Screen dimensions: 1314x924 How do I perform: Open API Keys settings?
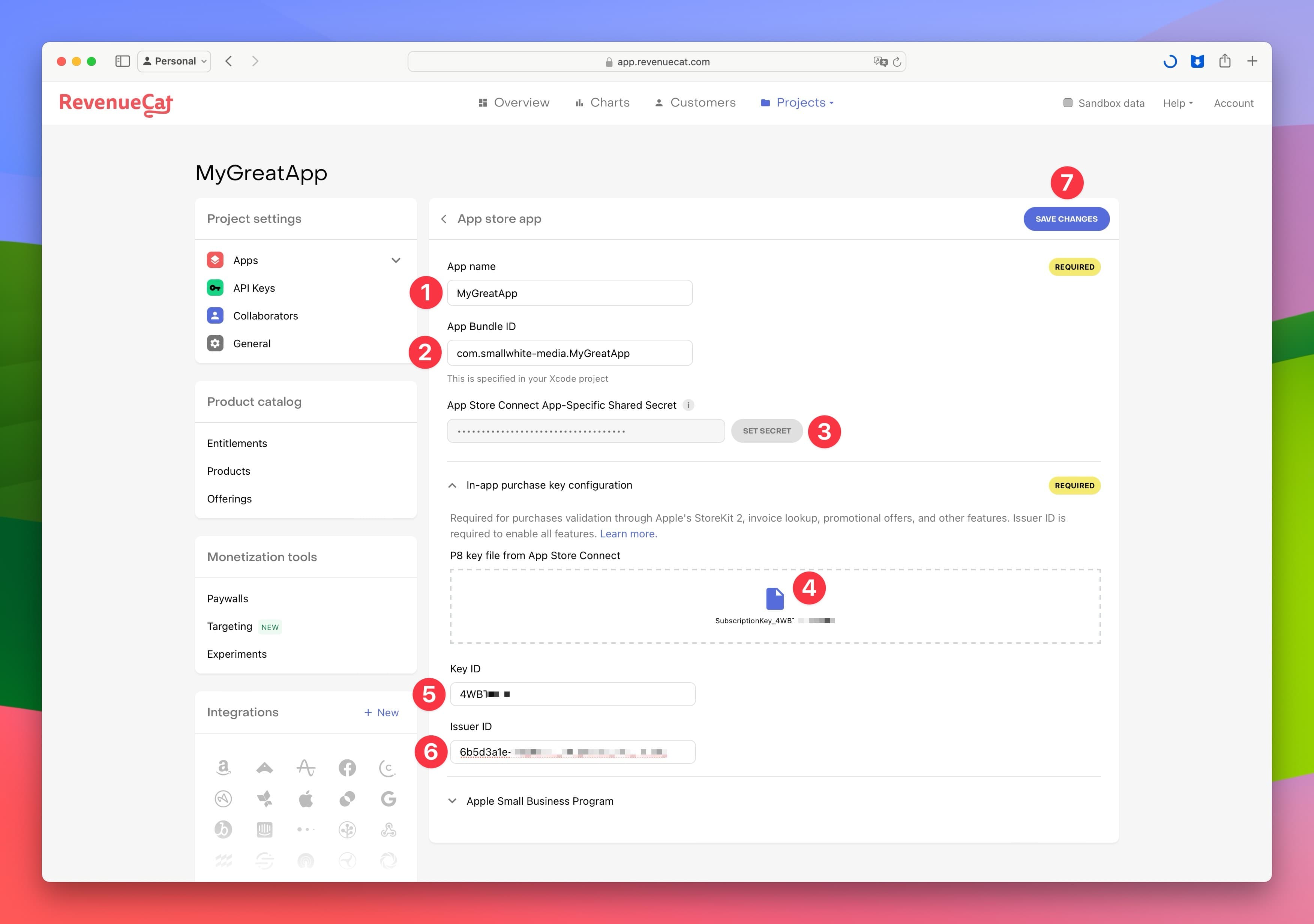pyautogui.click(x=254, y=288)
